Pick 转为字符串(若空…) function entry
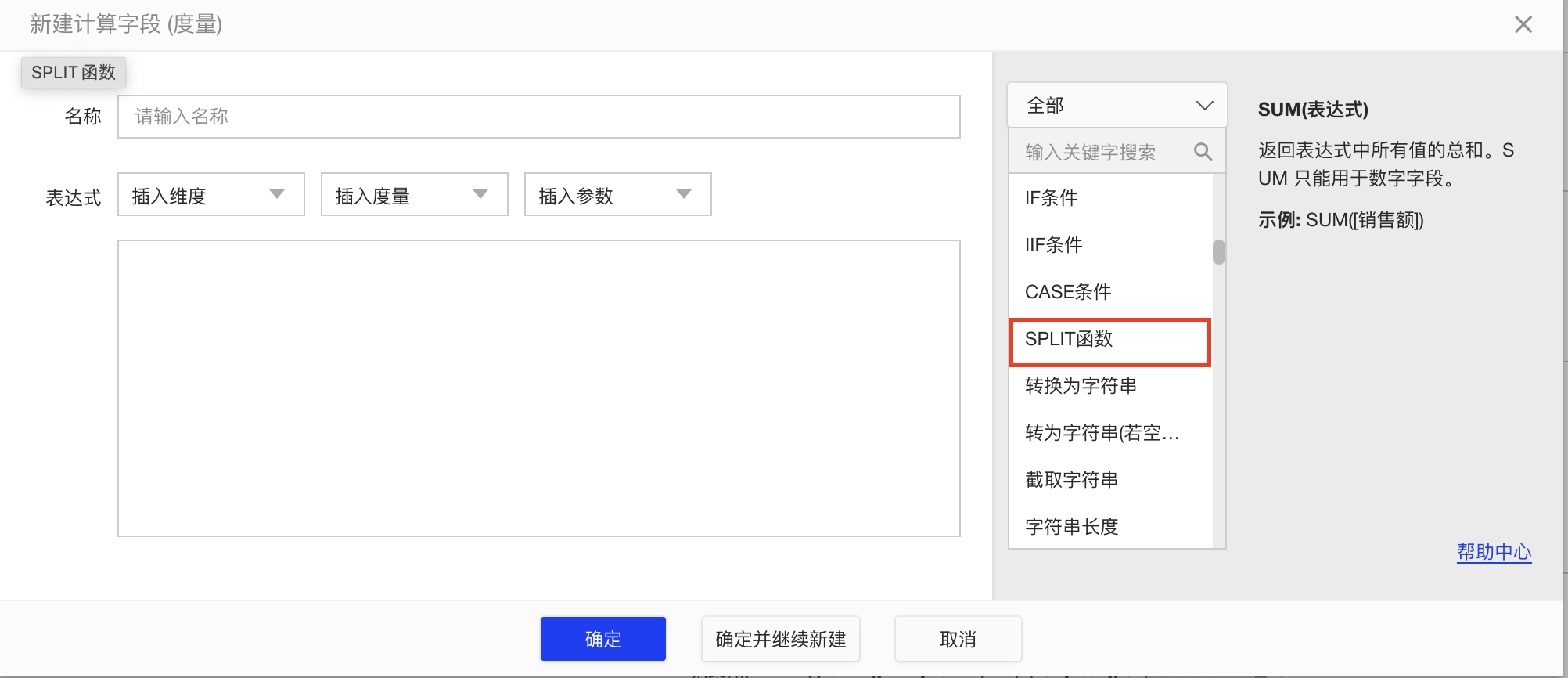1568x678 pixels. tap(1101, 433)
